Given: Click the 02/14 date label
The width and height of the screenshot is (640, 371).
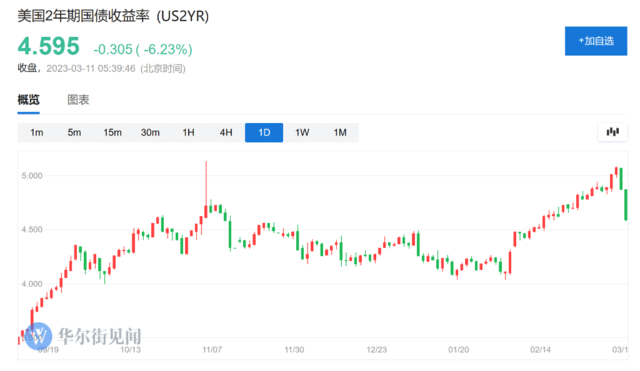Looking at the screenshot, I should [x=540, y=350].
